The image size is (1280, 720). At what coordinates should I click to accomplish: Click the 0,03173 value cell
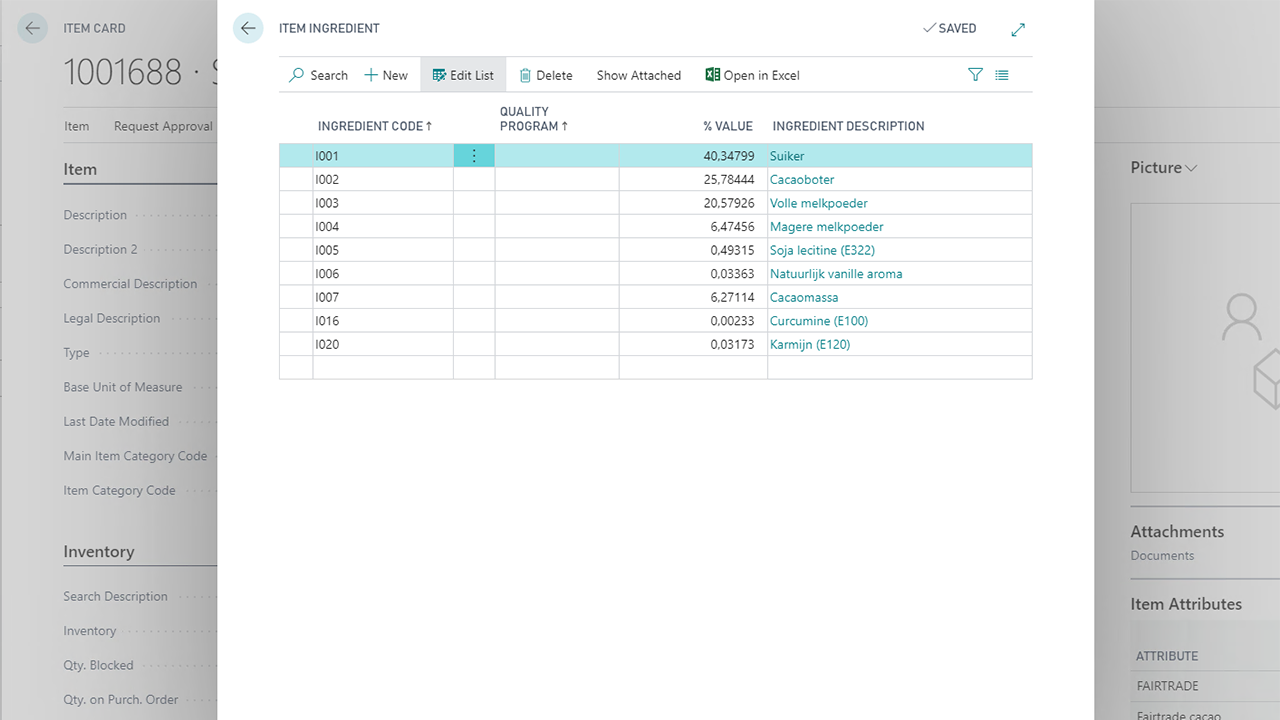pyautogui.click(x=693, y=344)
